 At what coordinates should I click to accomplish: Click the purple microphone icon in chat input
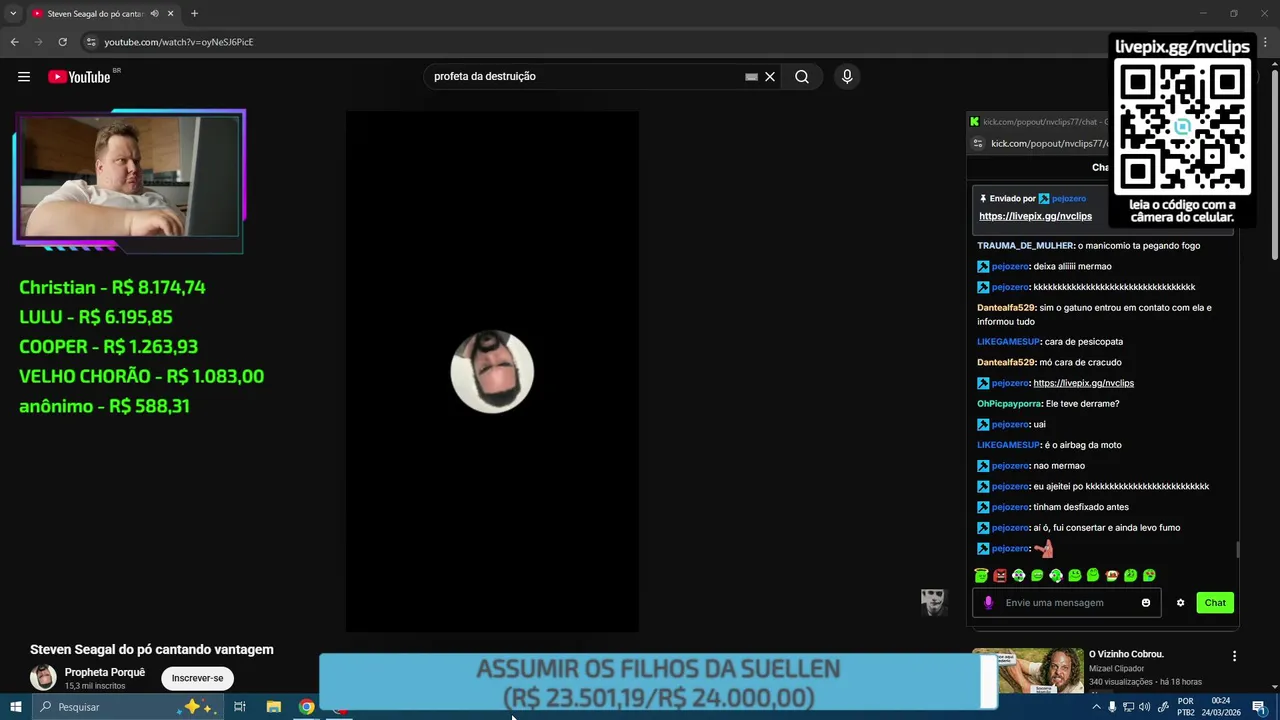988,603
